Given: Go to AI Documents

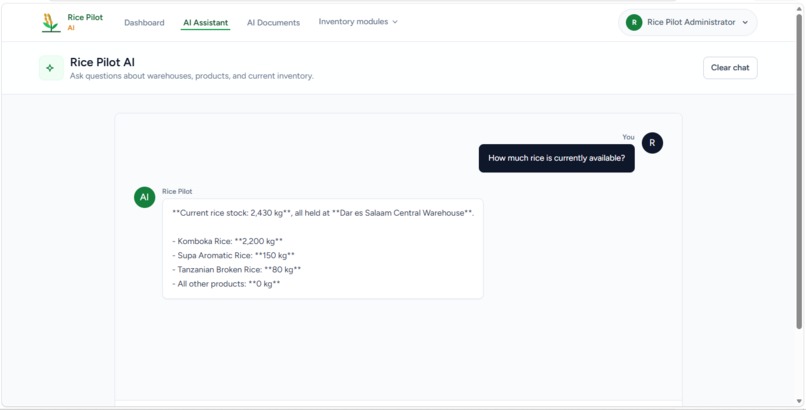Looking at the screenshot, I should (x=273, y=23).
